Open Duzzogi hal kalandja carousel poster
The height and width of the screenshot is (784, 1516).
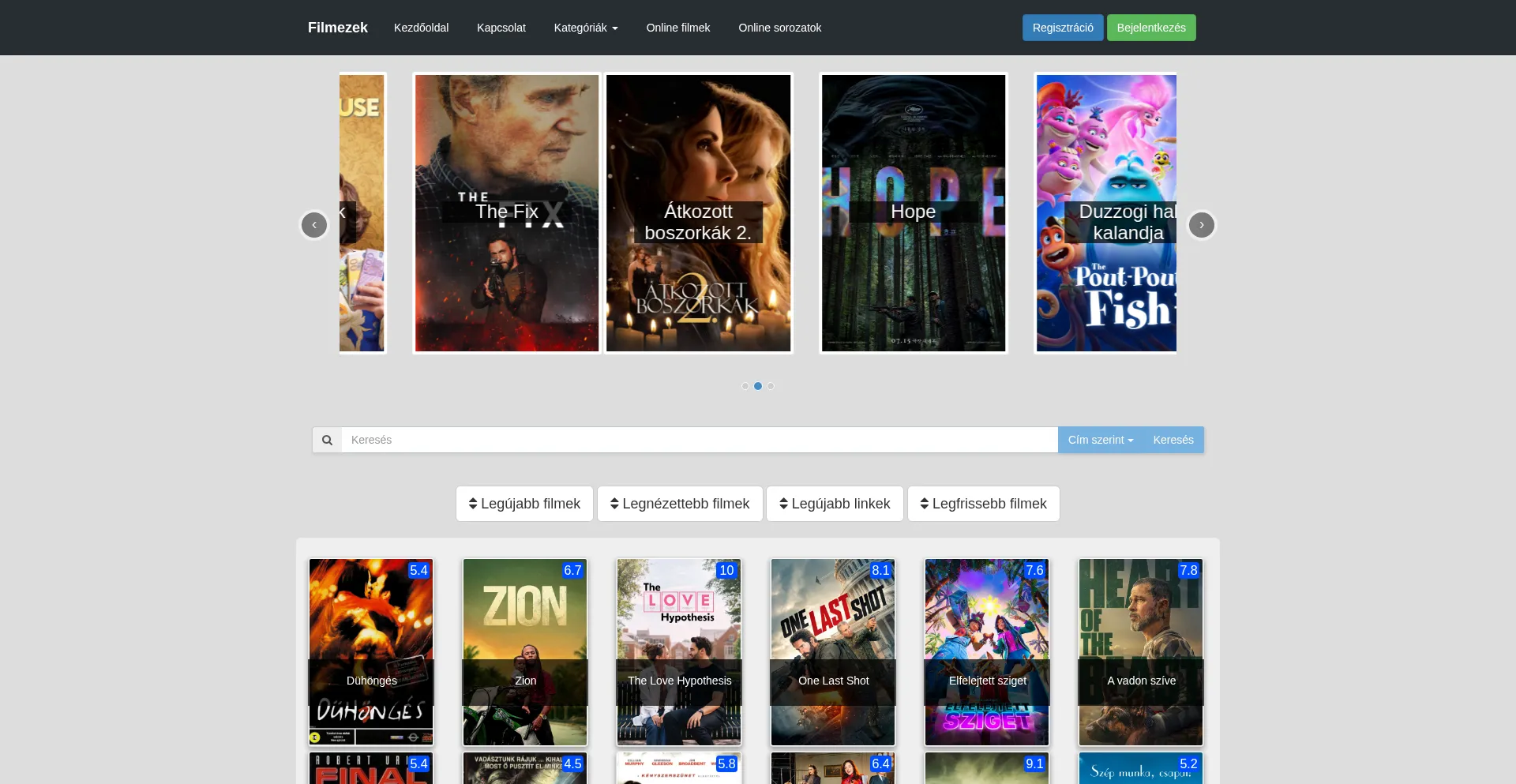[x=1105, y=213]
